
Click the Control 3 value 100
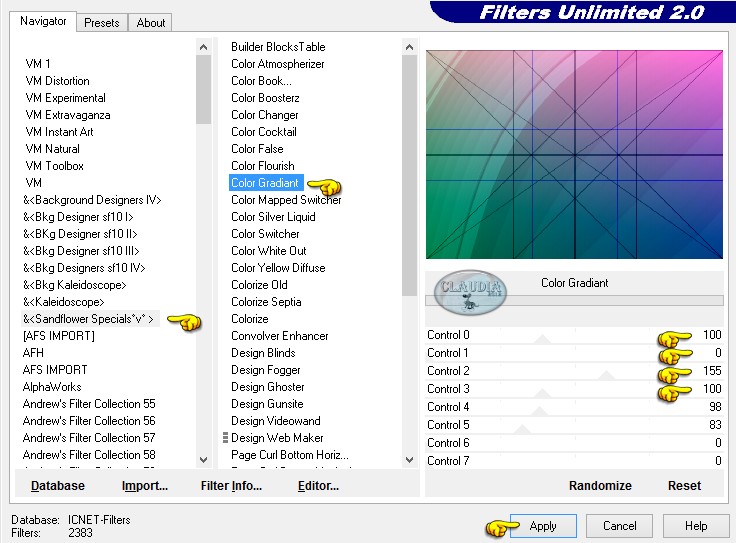pyautogui.click(x=712, y=389)
